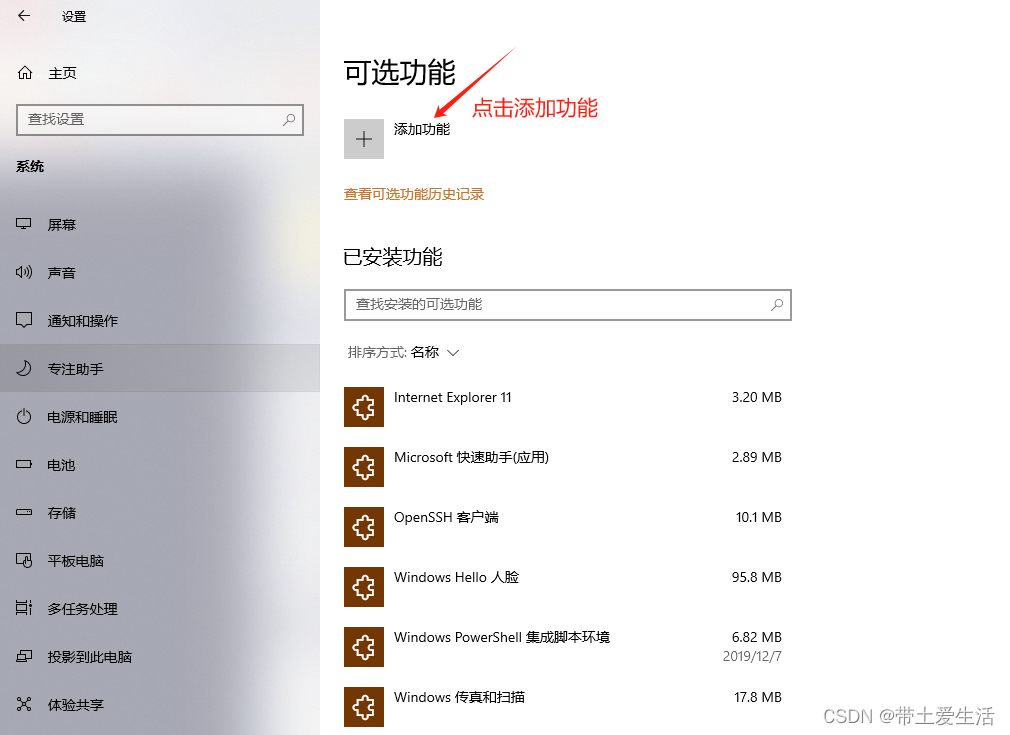Screen dimensions: 1010x735
Task: Click the 3.20 MB size value
Action: tap(756, 397)
